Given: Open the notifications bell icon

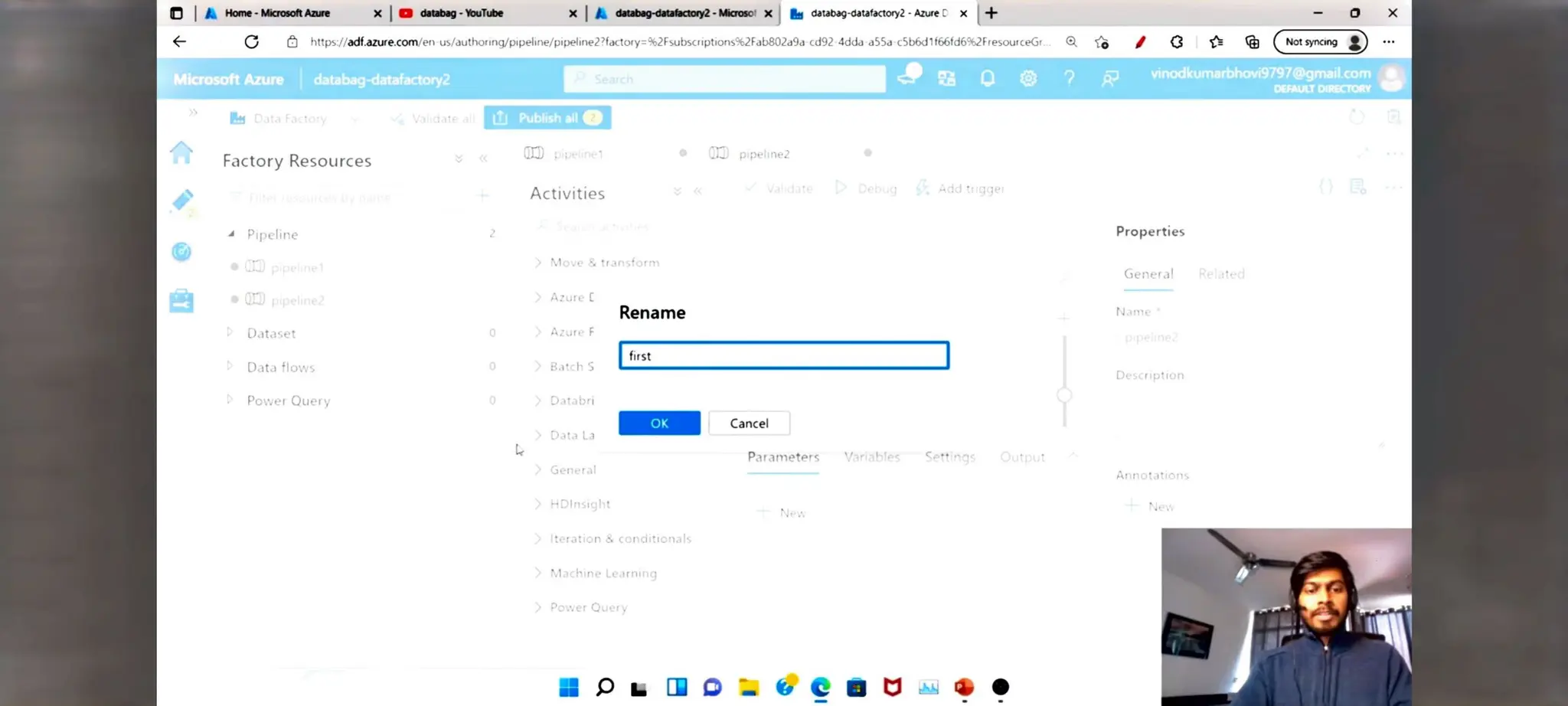Looking at the screenshot, I should 988,78.
